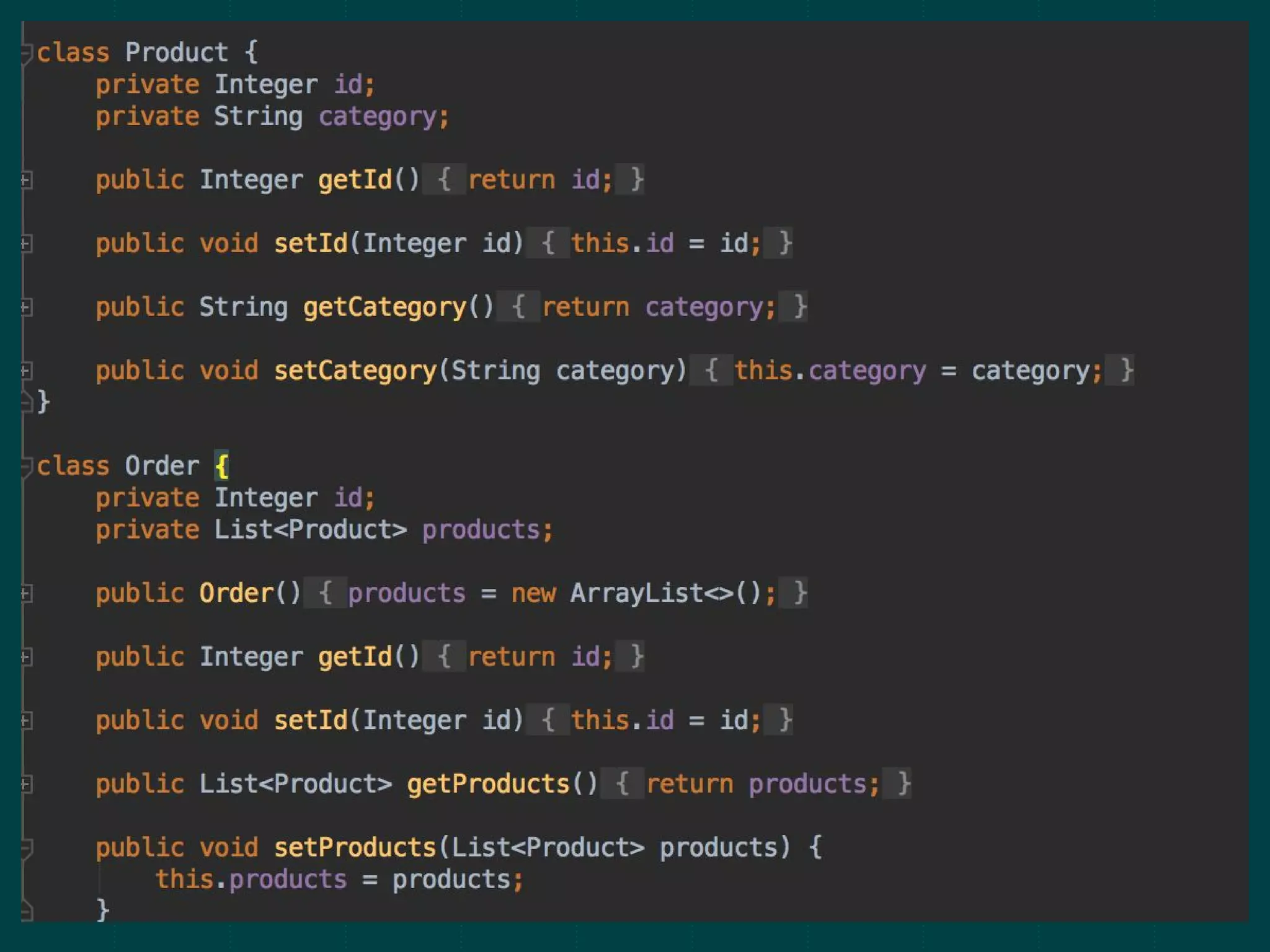Image resolution: width=1270 pixels, height=952 pixels.
Task: Expand the folded setCategory method gutter marker
Action: [x=26, y=371]
